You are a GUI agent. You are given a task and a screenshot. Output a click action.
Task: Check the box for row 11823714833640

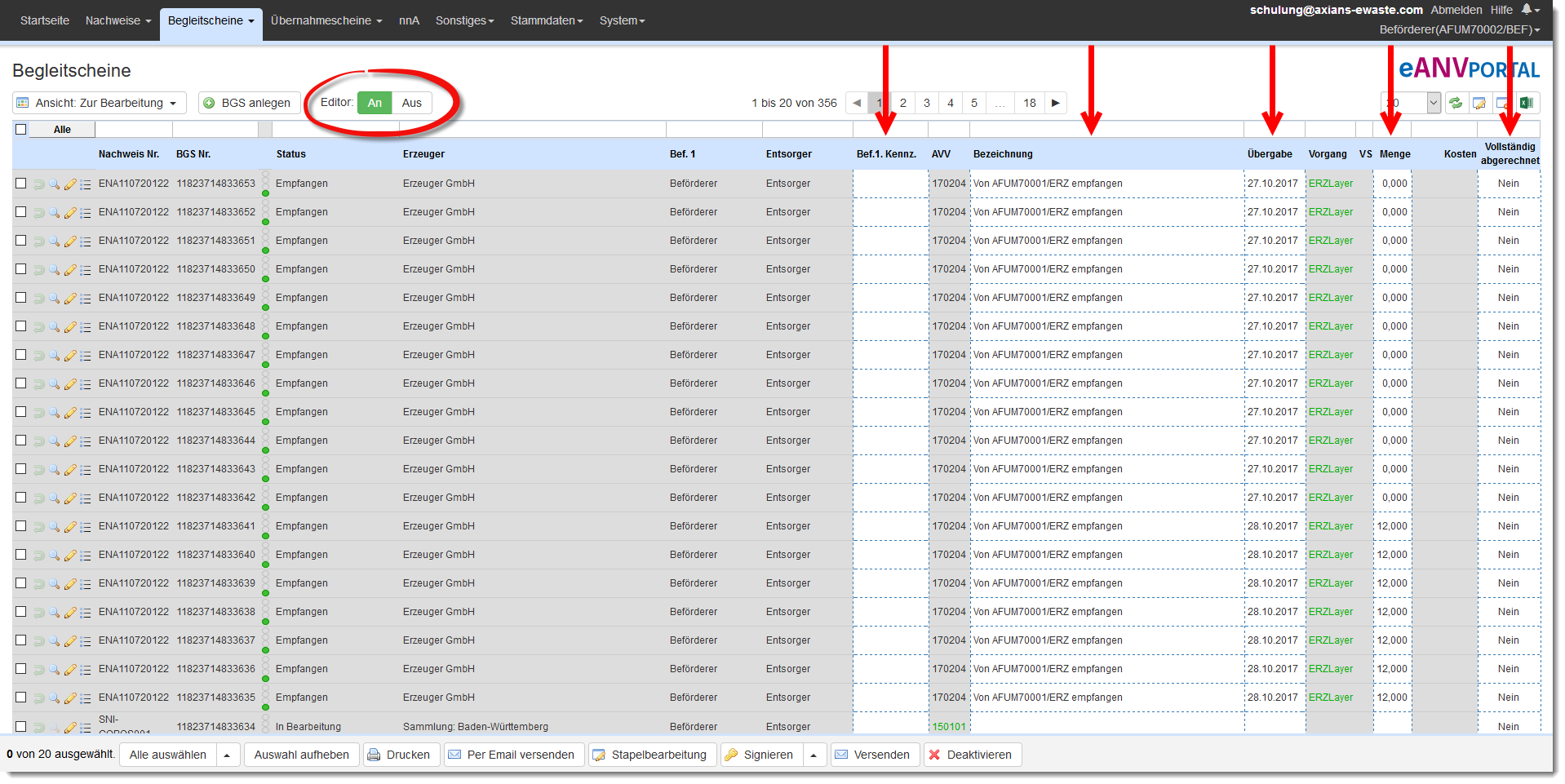tap(21, 555)
